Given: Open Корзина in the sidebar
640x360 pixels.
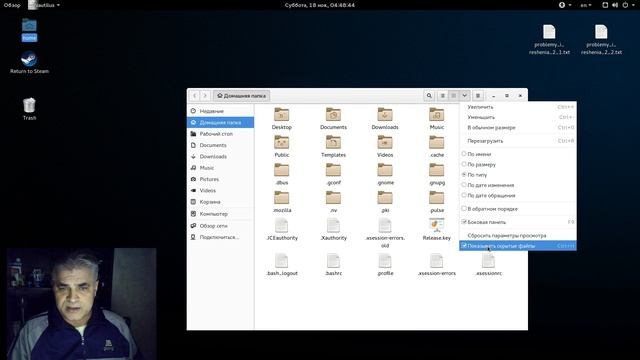Looking at the screenshot, I should tap(220, 202).
